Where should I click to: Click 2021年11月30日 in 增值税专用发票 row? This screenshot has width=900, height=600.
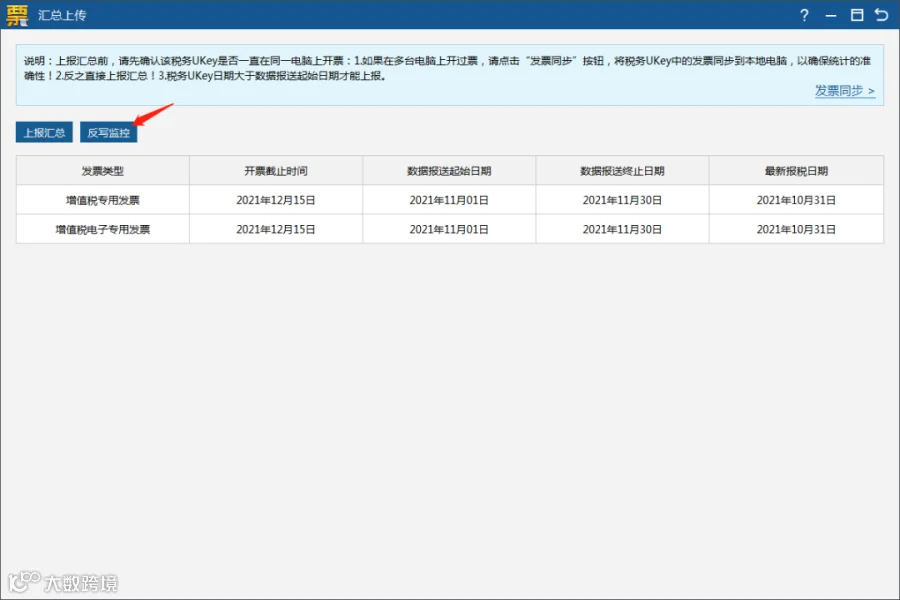[x=622, y=200]
